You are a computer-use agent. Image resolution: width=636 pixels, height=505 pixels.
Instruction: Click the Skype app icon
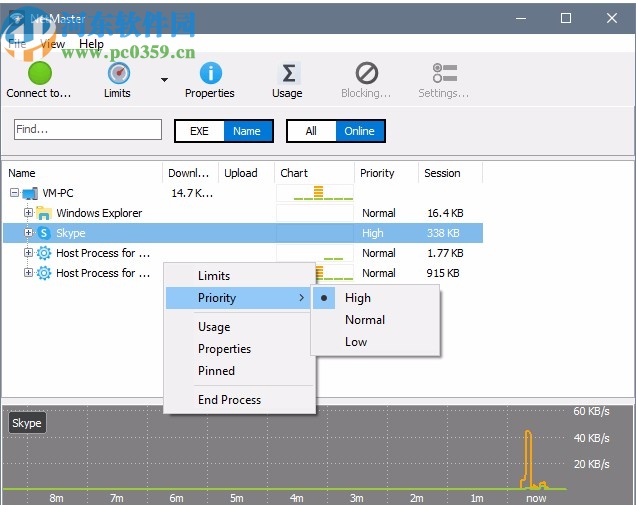(x=44, y=233)
